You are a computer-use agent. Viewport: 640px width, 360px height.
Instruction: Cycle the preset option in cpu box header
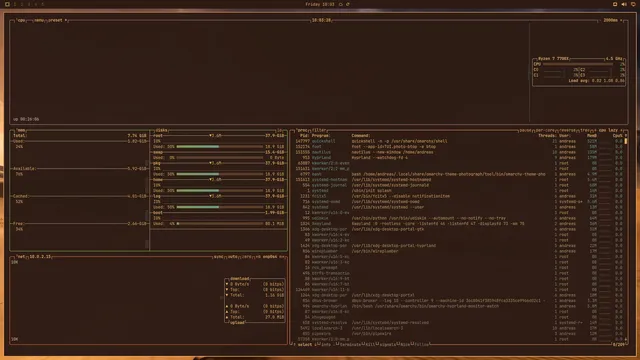(x=56, y=20)
